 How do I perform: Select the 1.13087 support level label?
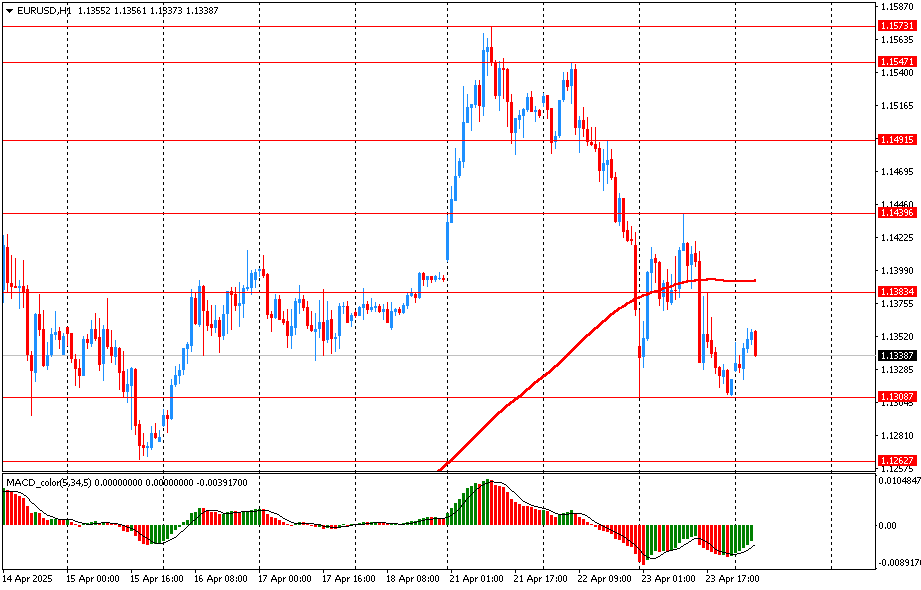tap(896, 397)
